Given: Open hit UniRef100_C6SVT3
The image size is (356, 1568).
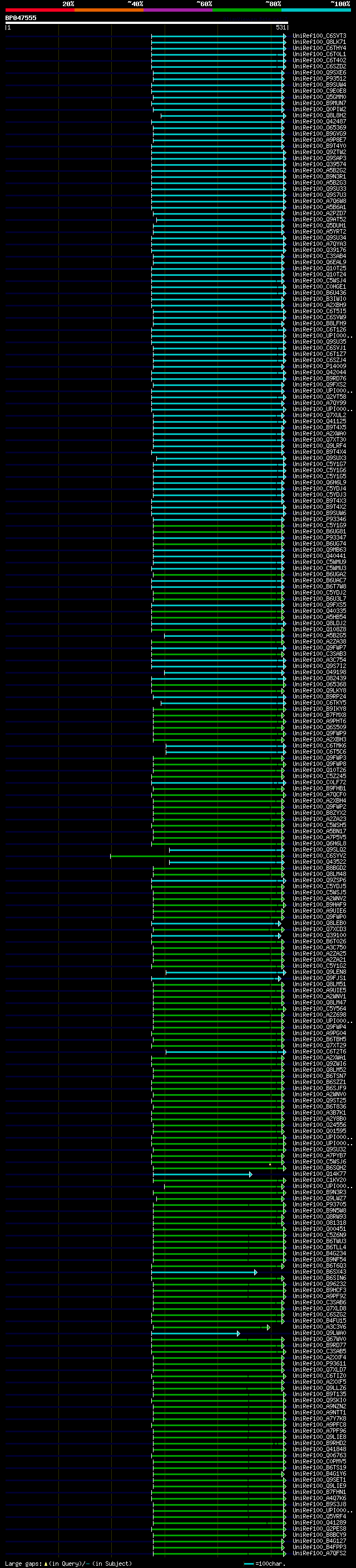Looking at the screenshot, I should (x=319, y=36).
